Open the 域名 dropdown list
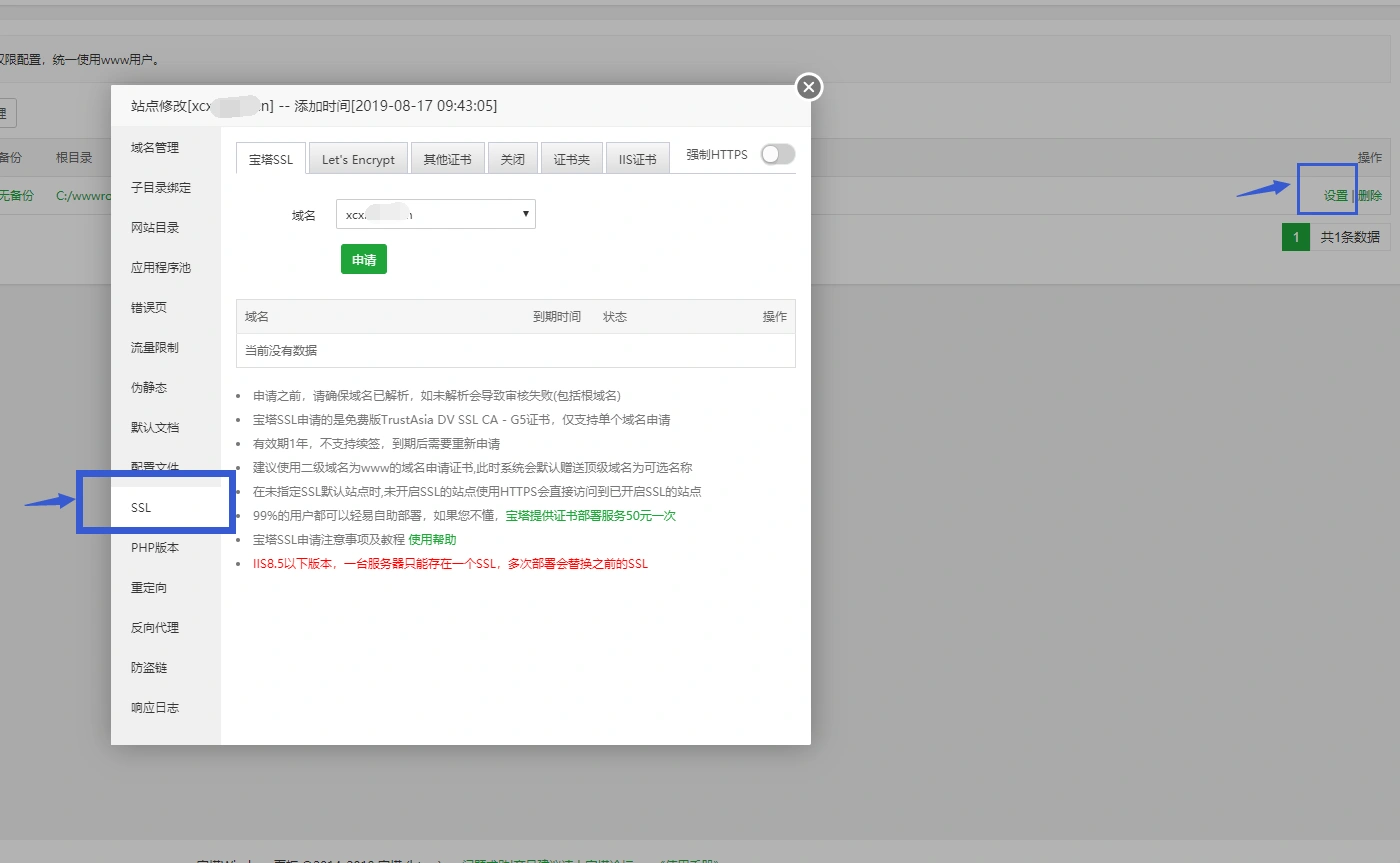The height and width of the screenshot is (863, 1400). pos(435,214)
